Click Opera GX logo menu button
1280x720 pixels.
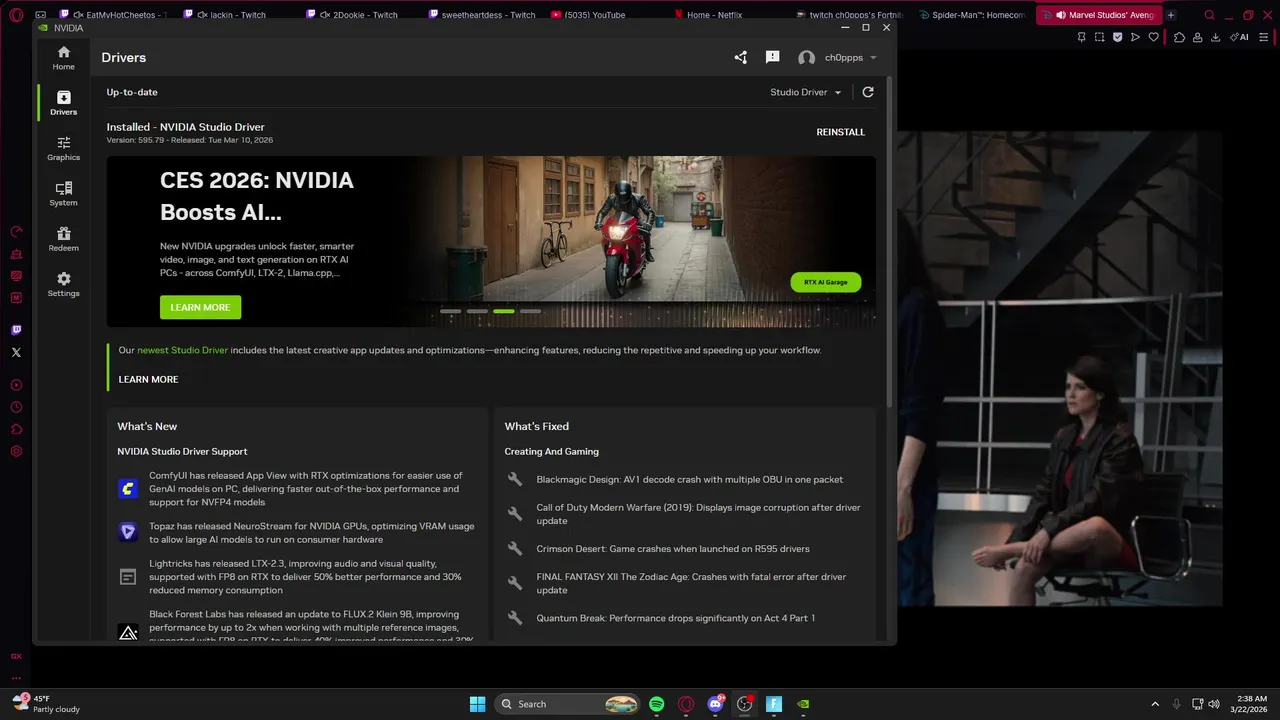coord(16,15)
